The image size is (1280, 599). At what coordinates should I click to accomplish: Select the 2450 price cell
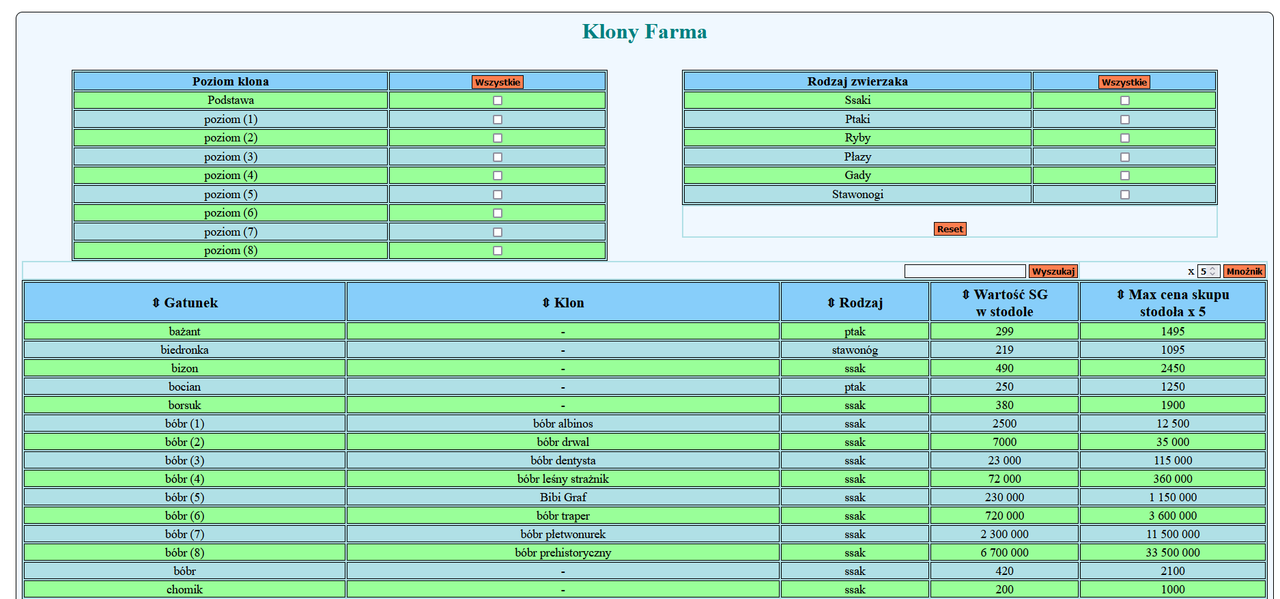[1173, 368]
